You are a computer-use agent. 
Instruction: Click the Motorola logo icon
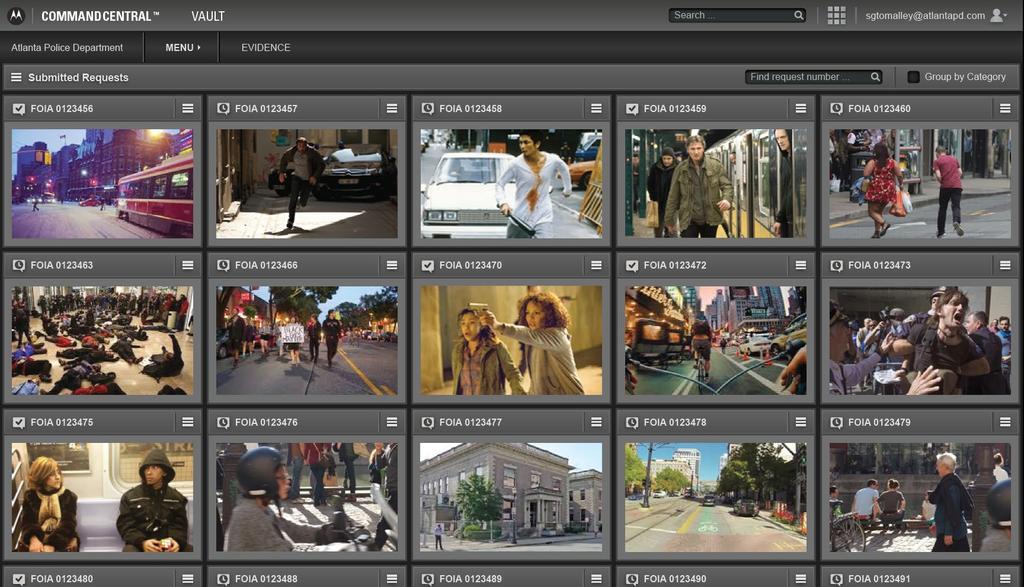pos(16,16)
